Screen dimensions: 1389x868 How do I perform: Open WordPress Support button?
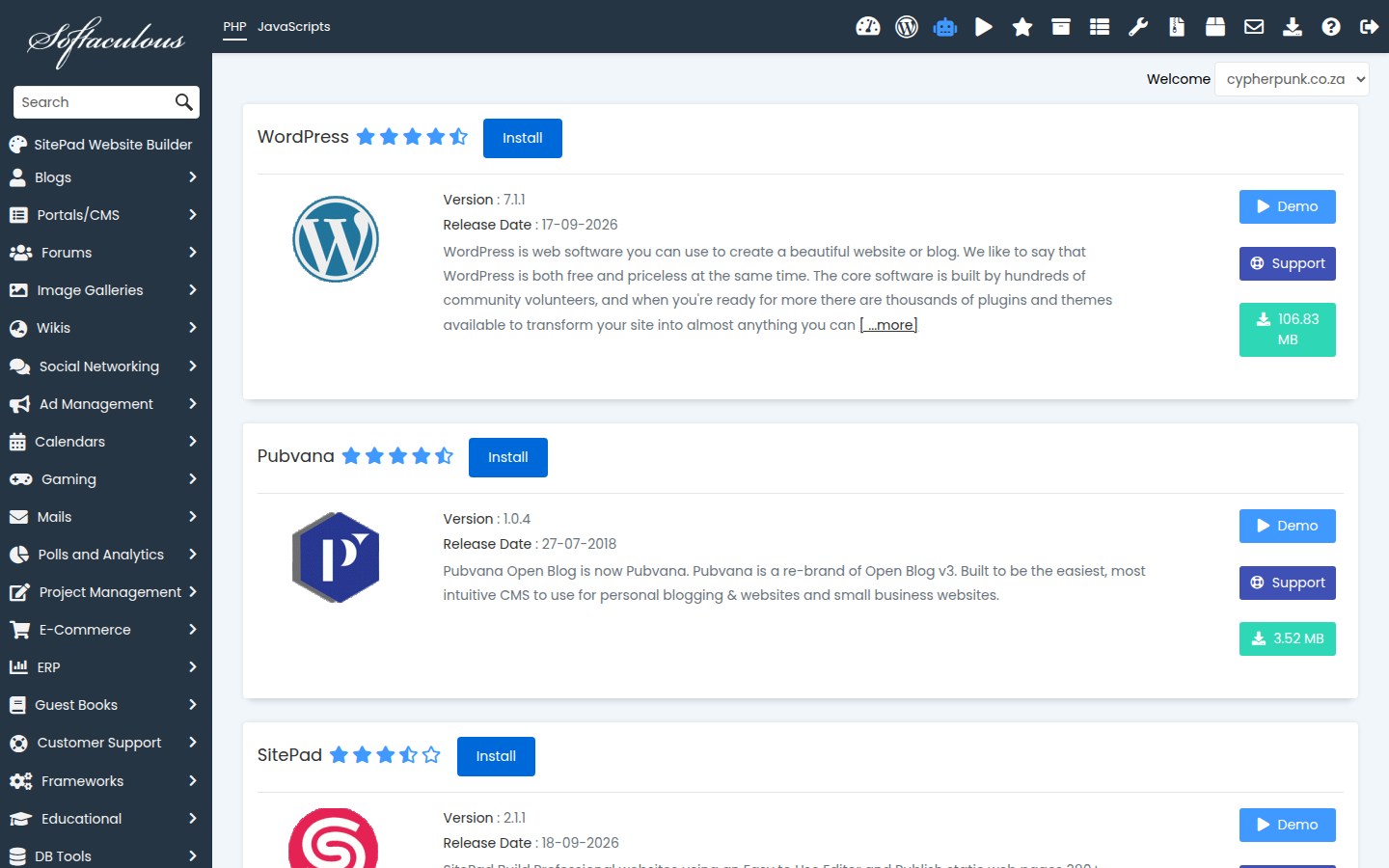1288,263
